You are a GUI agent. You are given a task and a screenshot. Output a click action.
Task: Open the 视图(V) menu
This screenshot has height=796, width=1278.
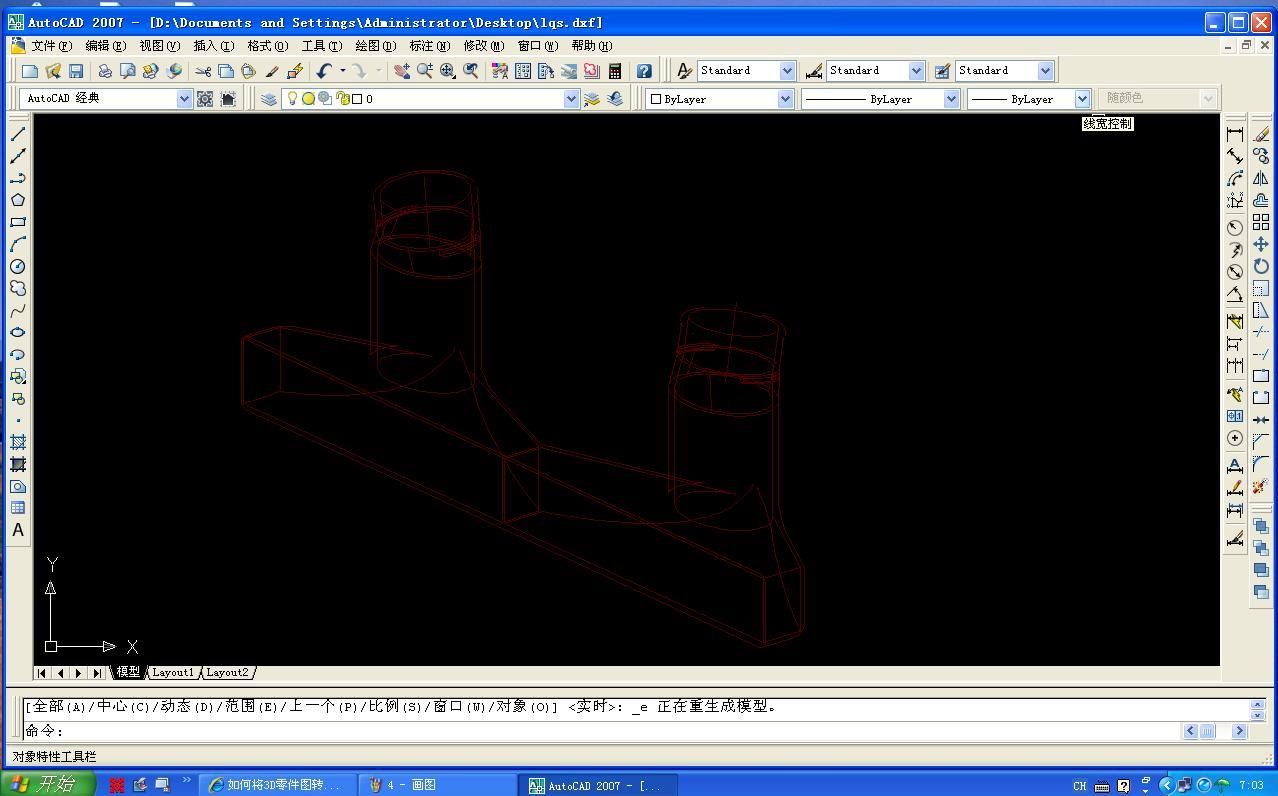[x=159, y=45]
